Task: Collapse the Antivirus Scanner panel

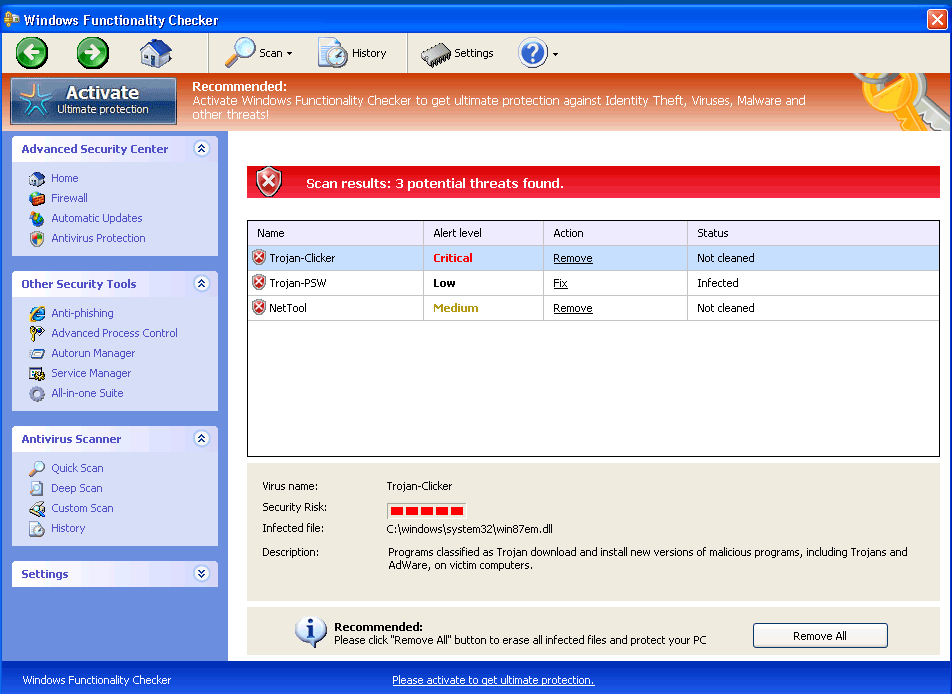Action: click(x=201, y=439)
